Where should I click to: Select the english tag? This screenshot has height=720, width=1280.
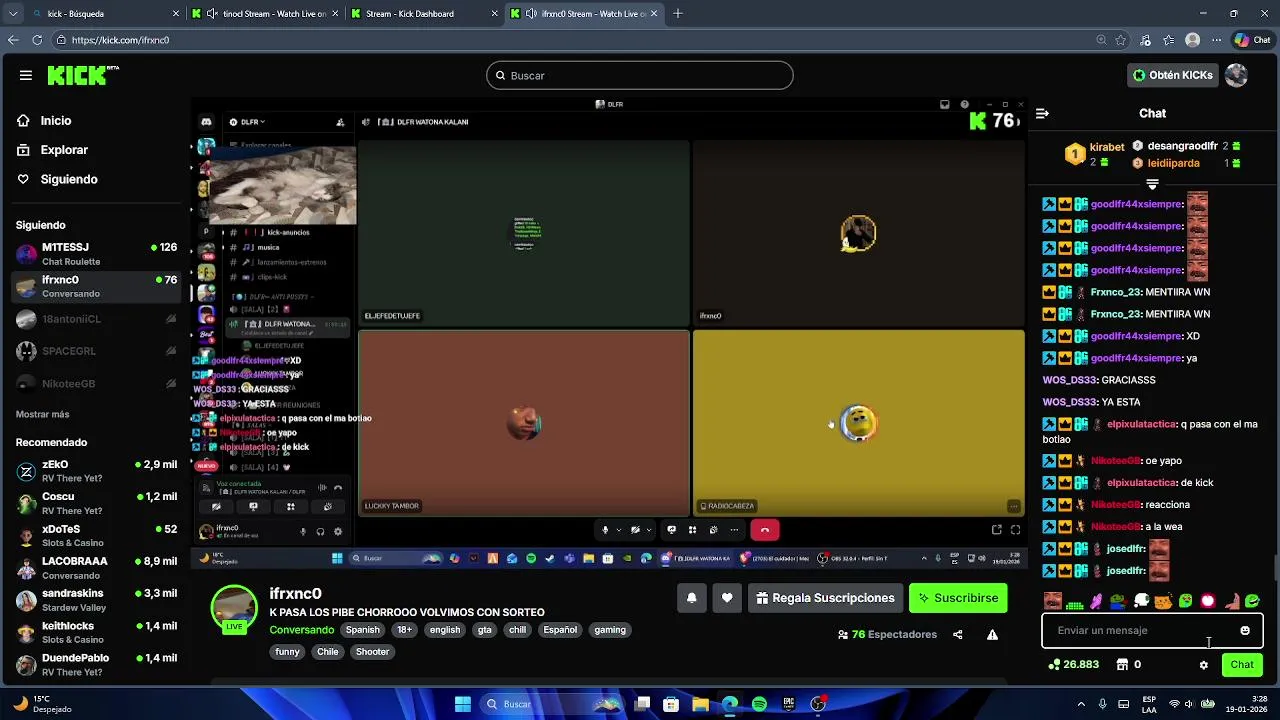click(x=444, y=630)
